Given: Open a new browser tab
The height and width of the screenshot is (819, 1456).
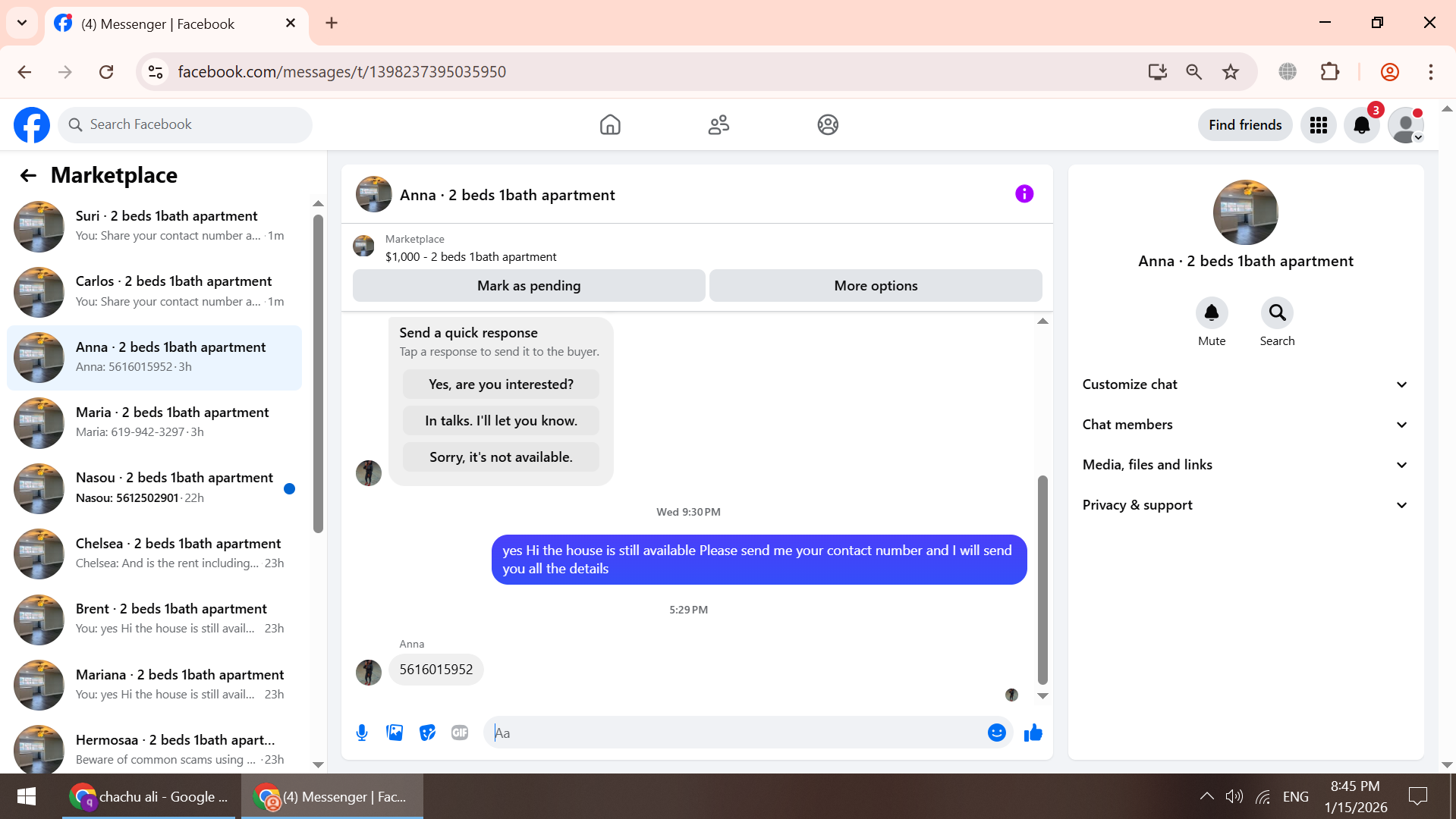Looking at the screenshot, I should 332,23.
